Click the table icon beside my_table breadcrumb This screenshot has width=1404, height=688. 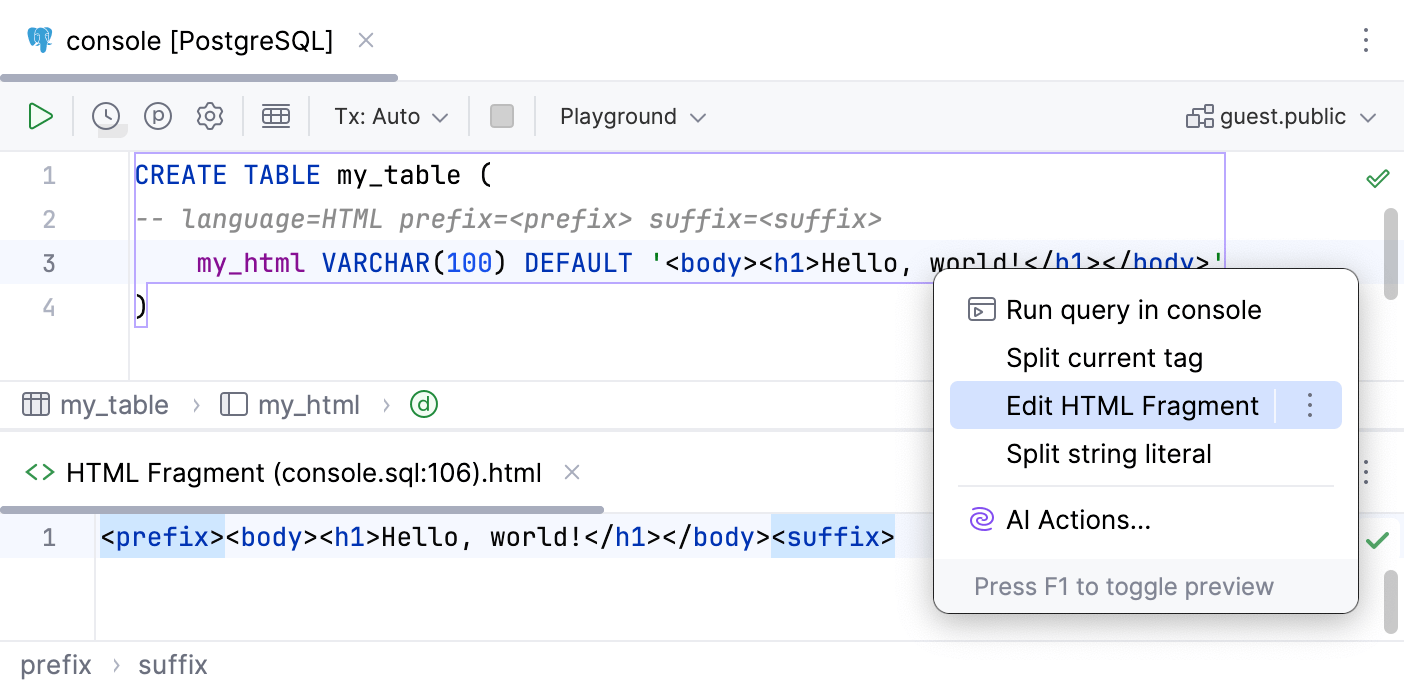[x=36, y=404]
